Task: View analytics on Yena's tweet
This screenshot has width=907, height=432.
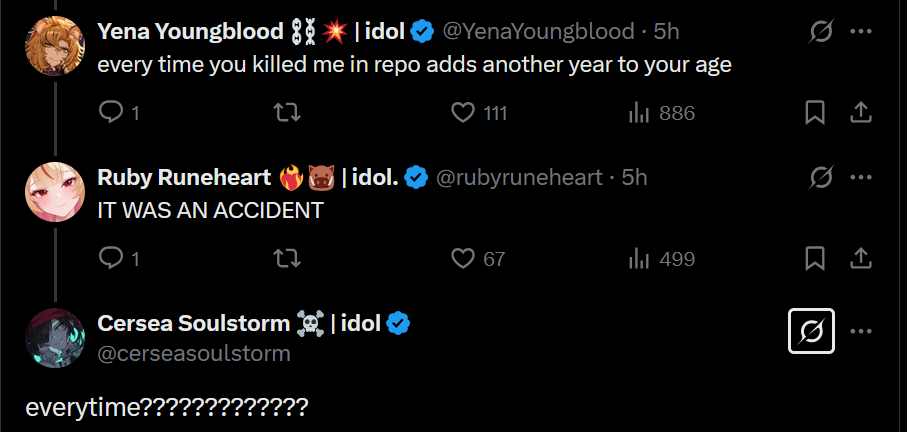Action: (638, 113)
